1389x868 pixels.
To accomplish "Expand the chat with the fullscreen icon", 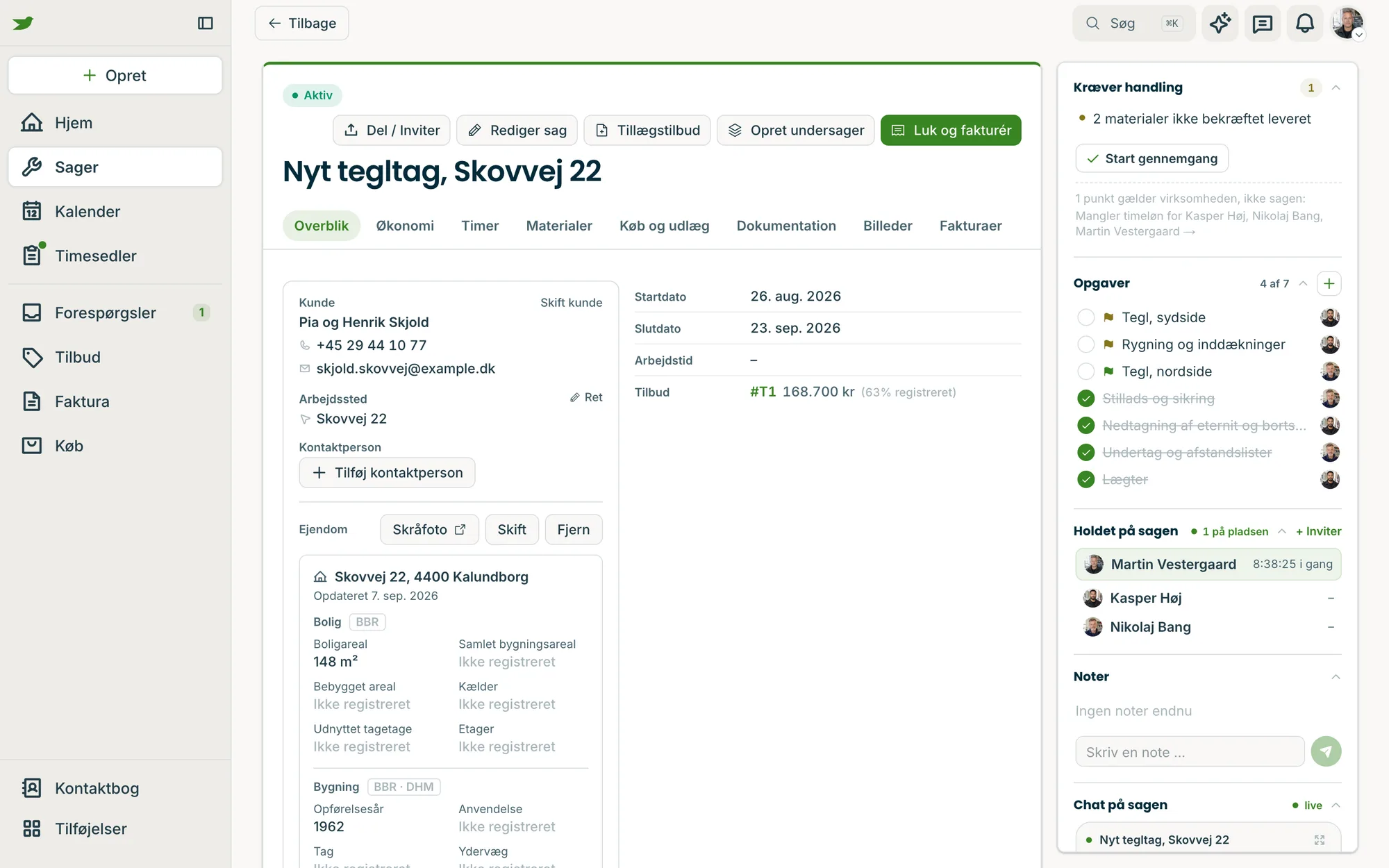I will click(1320, 840).
